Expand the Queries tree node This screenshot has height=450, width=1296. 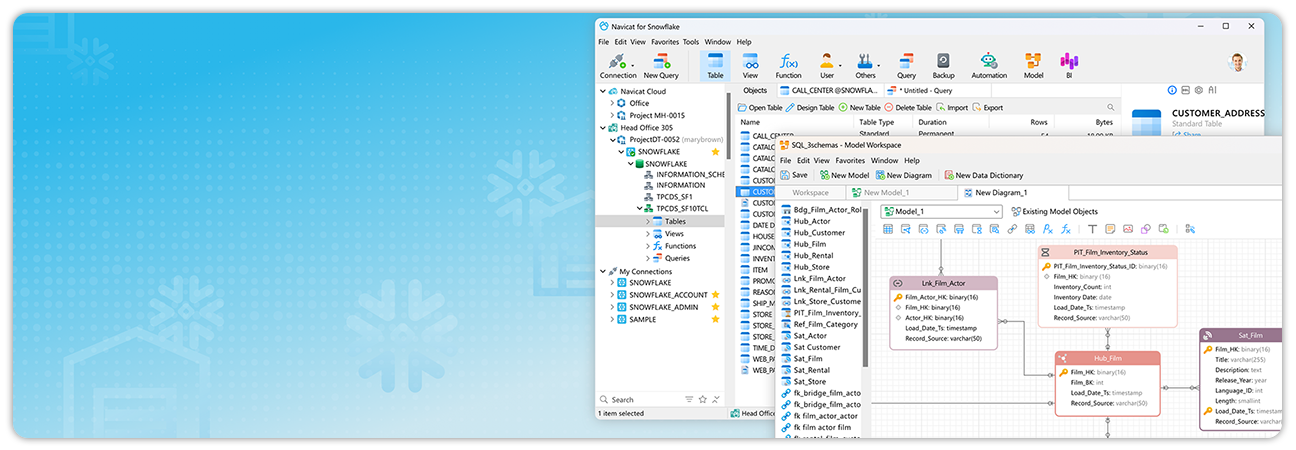[648, 258]
